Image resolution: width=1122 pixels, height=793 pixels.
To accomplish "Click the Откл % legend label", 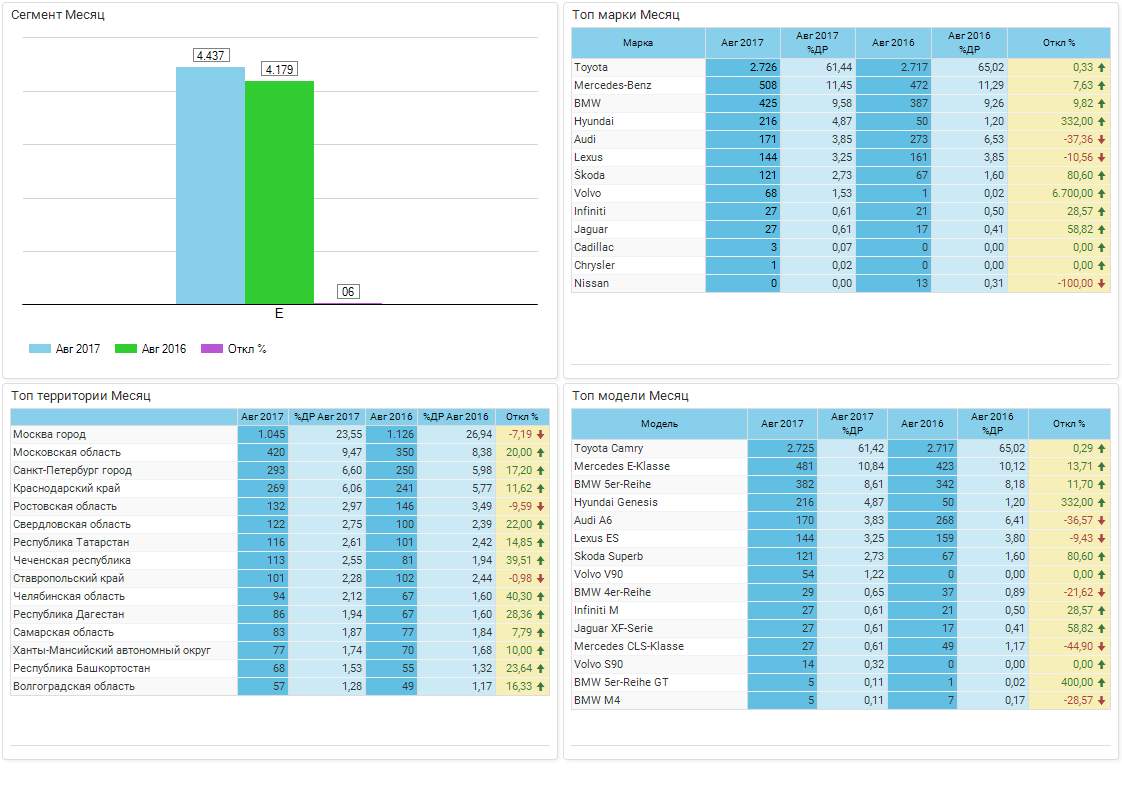I will coord(247,349).
